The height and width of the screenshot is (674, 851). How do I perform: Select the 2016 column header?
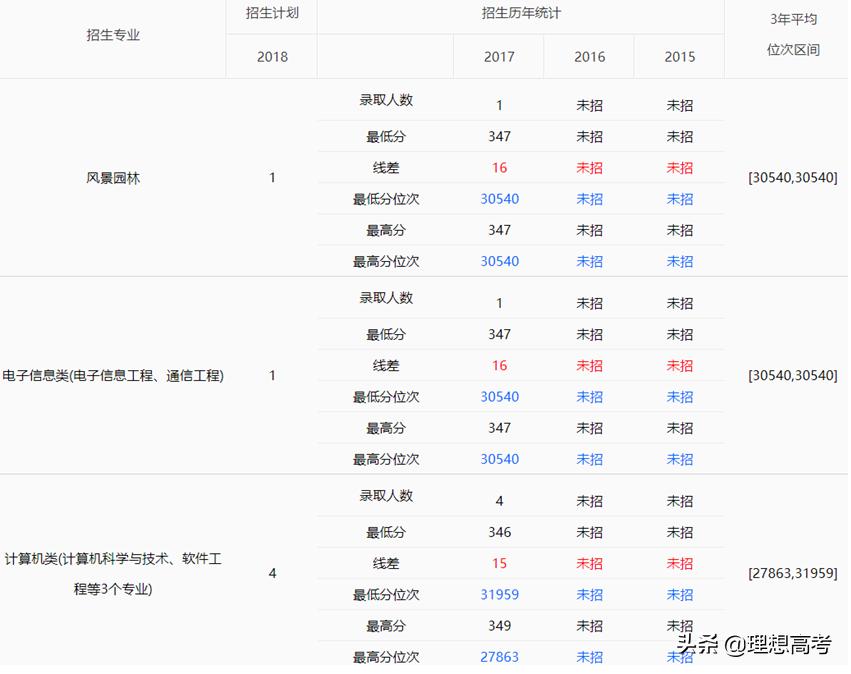(588, 57)
